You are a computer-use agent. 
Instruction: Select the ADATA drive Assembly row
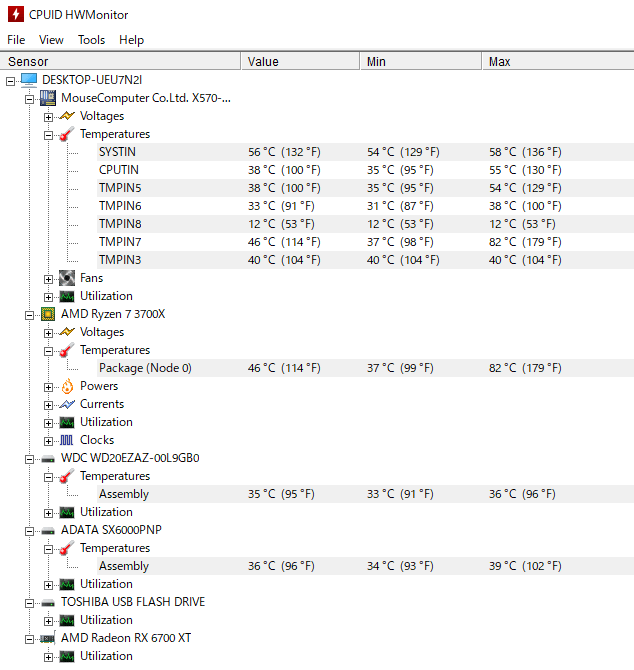point(365,566)
